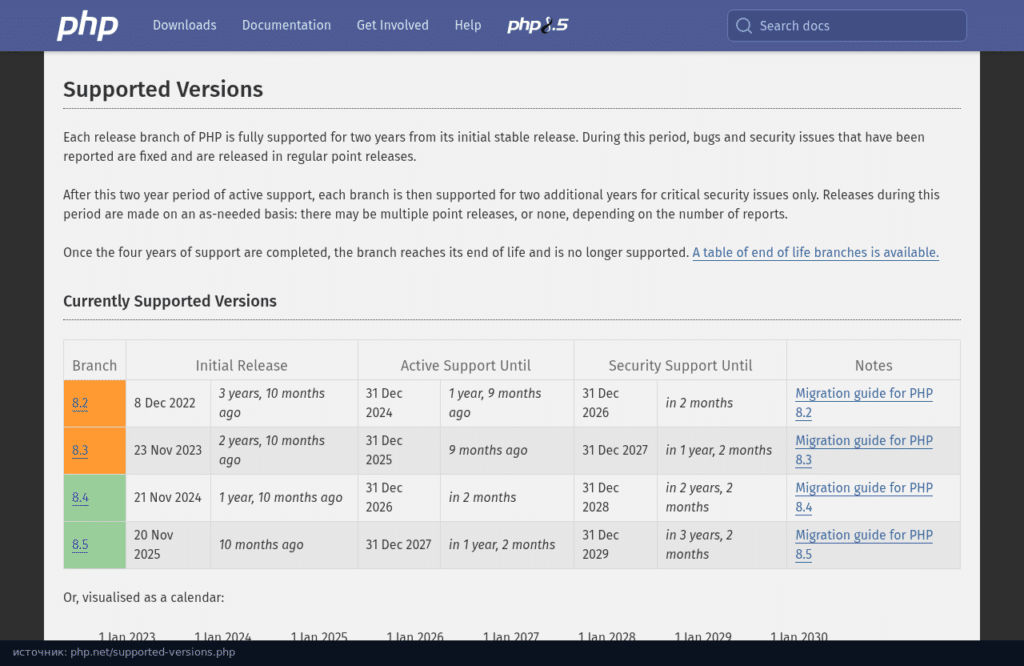Open the table of end of life branches link
Image resolution: width=1024 pixels, height=666 pixels.
pos(815,253)
